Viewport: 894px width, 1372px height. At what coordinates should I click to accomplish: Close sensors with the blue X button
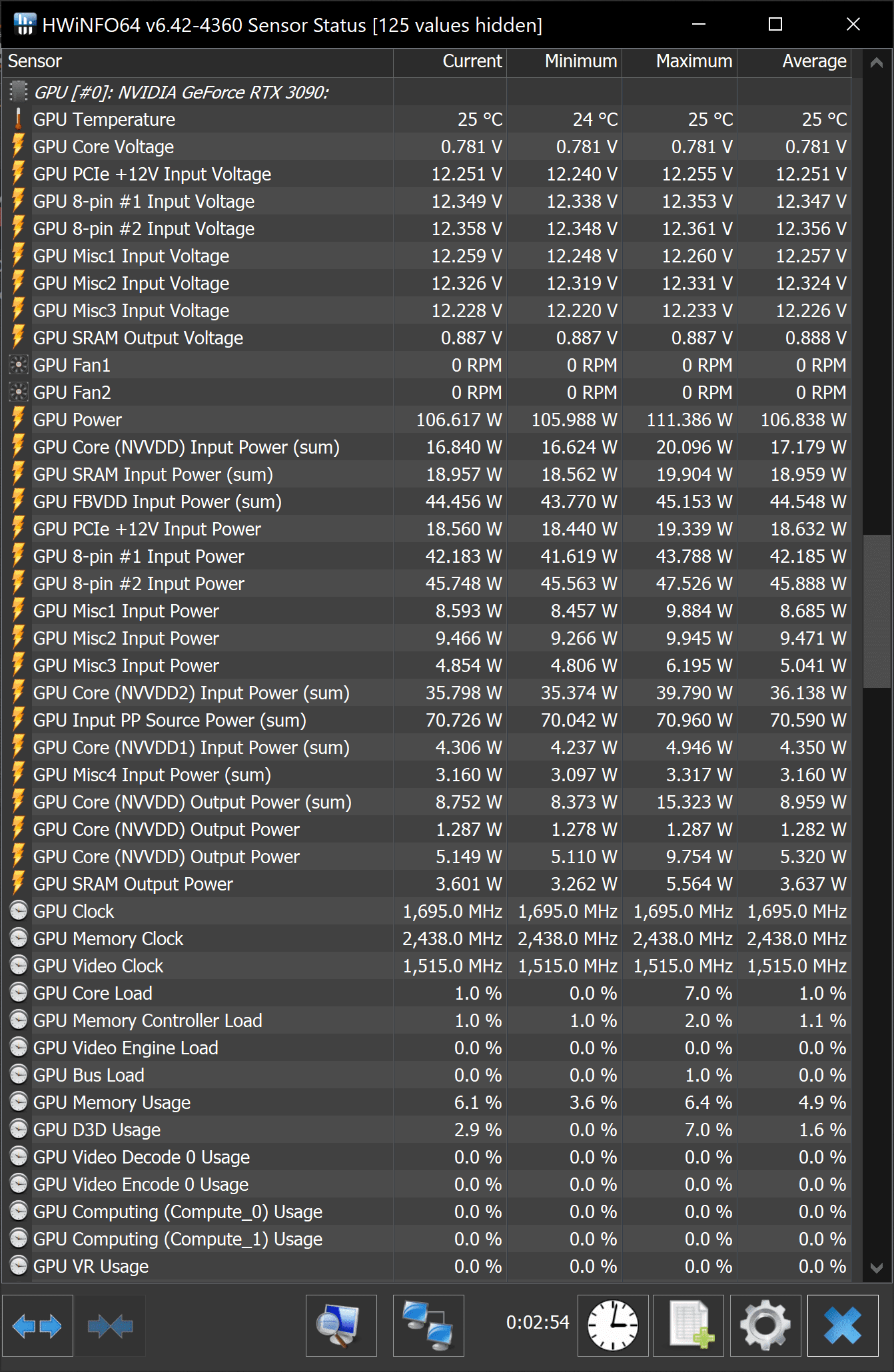[843, 1325]
